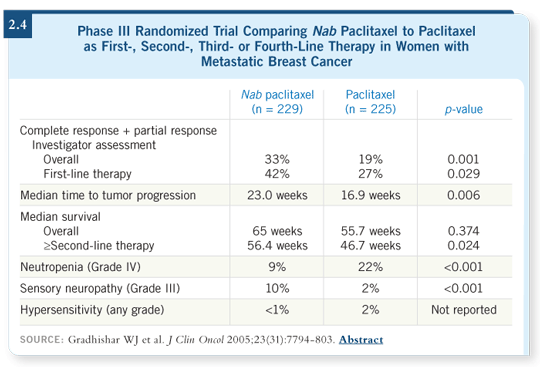The image size is (540, 367).
Task: Click the table title heading text
Action: click(x=276, y=46)
